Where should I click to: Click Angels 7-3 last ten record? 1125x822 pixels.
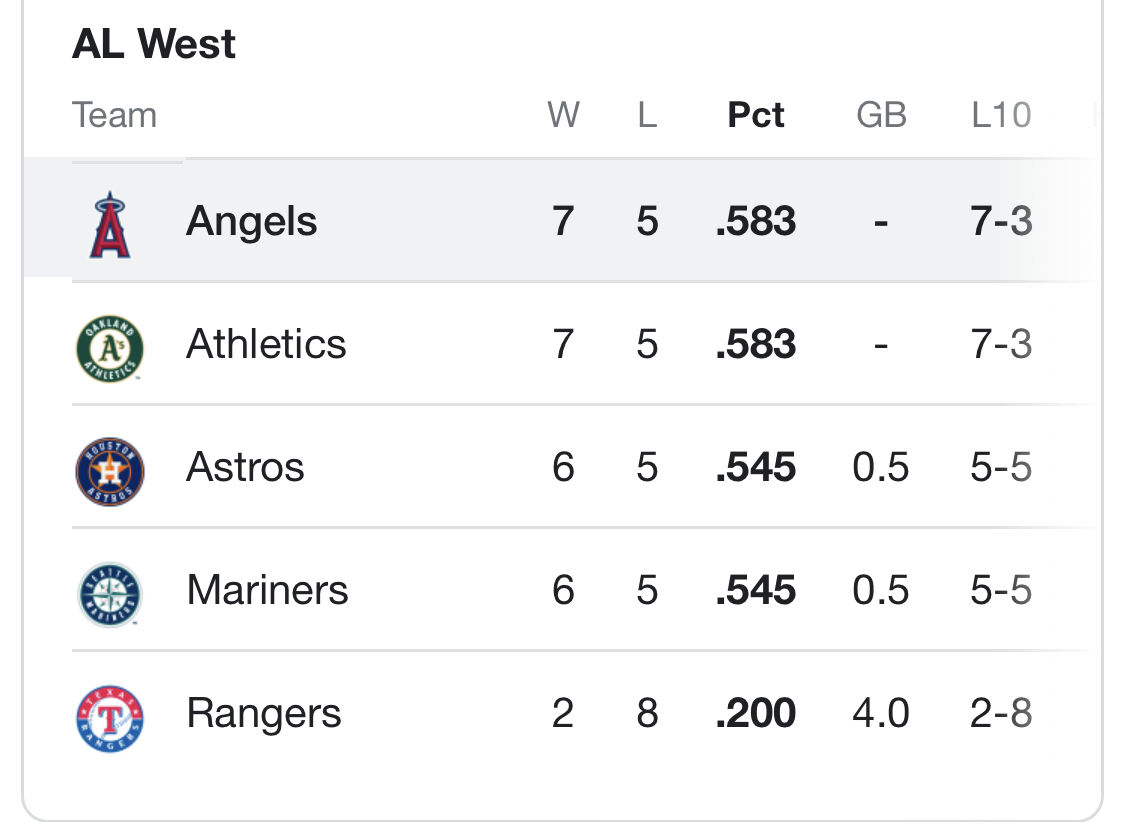(1001, 220)
